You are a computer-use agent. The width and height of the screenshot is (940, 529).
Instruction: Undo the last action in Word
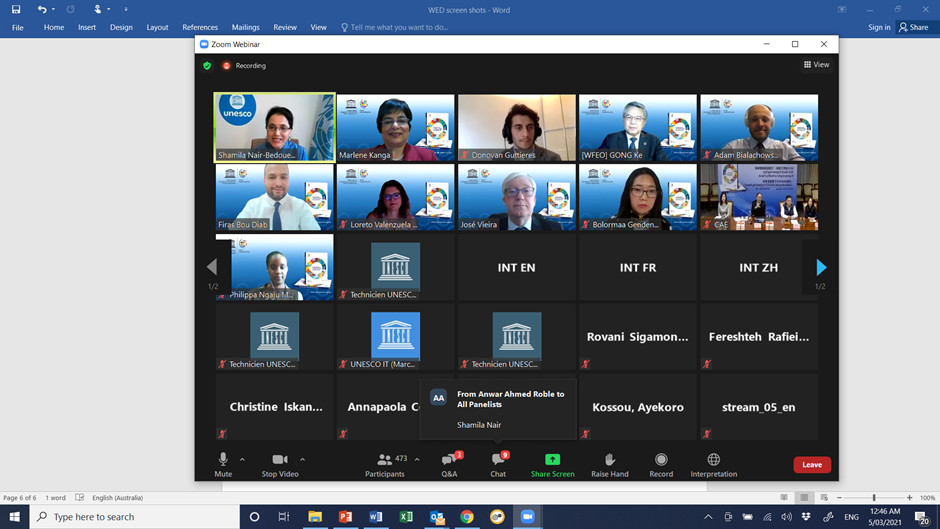pyautogui.click(x=41, y=10)
